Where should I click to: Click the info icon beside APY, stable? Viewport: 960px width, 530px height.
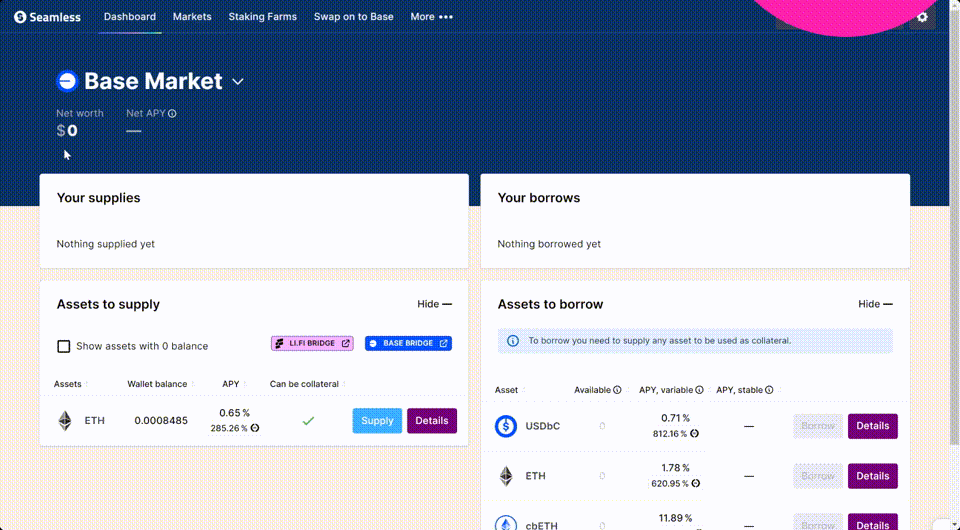coord(769,390)
